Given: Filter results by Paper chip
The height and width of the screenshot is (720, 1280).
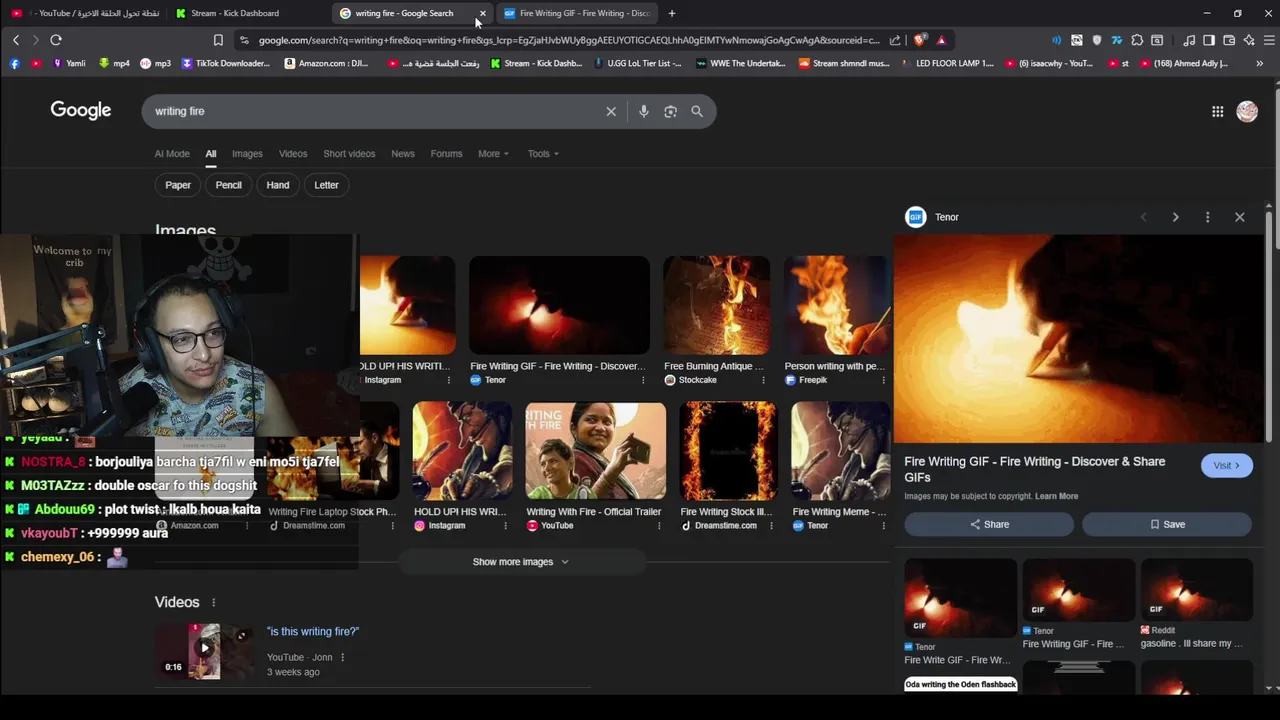Looking at the screenshot, I should coord(178,185).
